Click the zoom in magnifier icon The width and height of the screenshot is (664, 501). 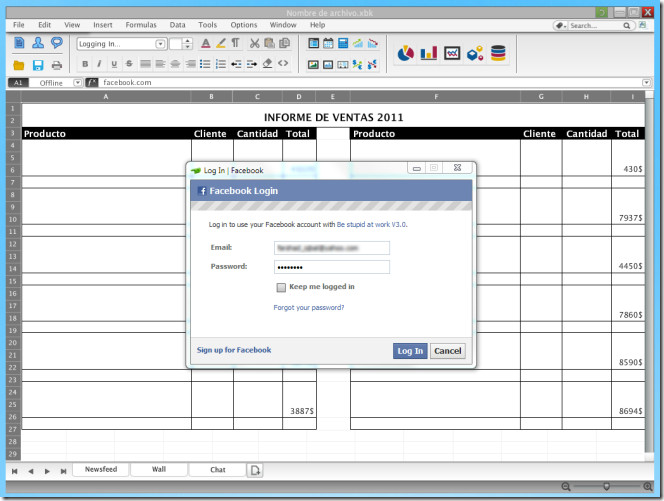click(x=647, y=487)
